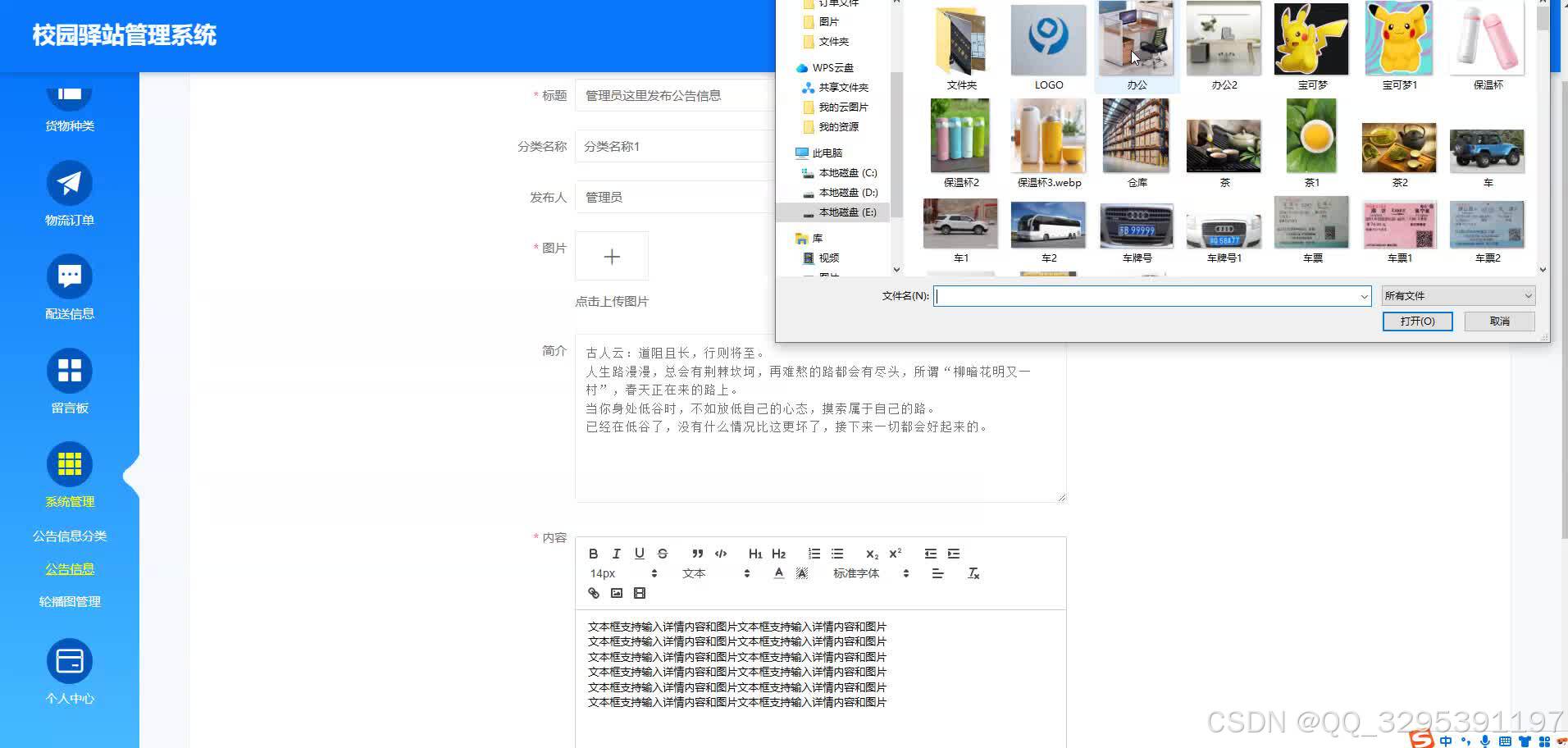The width and height of the screenshot is (1568, 748).
Task: Toggle bold formatting in editor toolbar
Action: click(x=594, y=554)
